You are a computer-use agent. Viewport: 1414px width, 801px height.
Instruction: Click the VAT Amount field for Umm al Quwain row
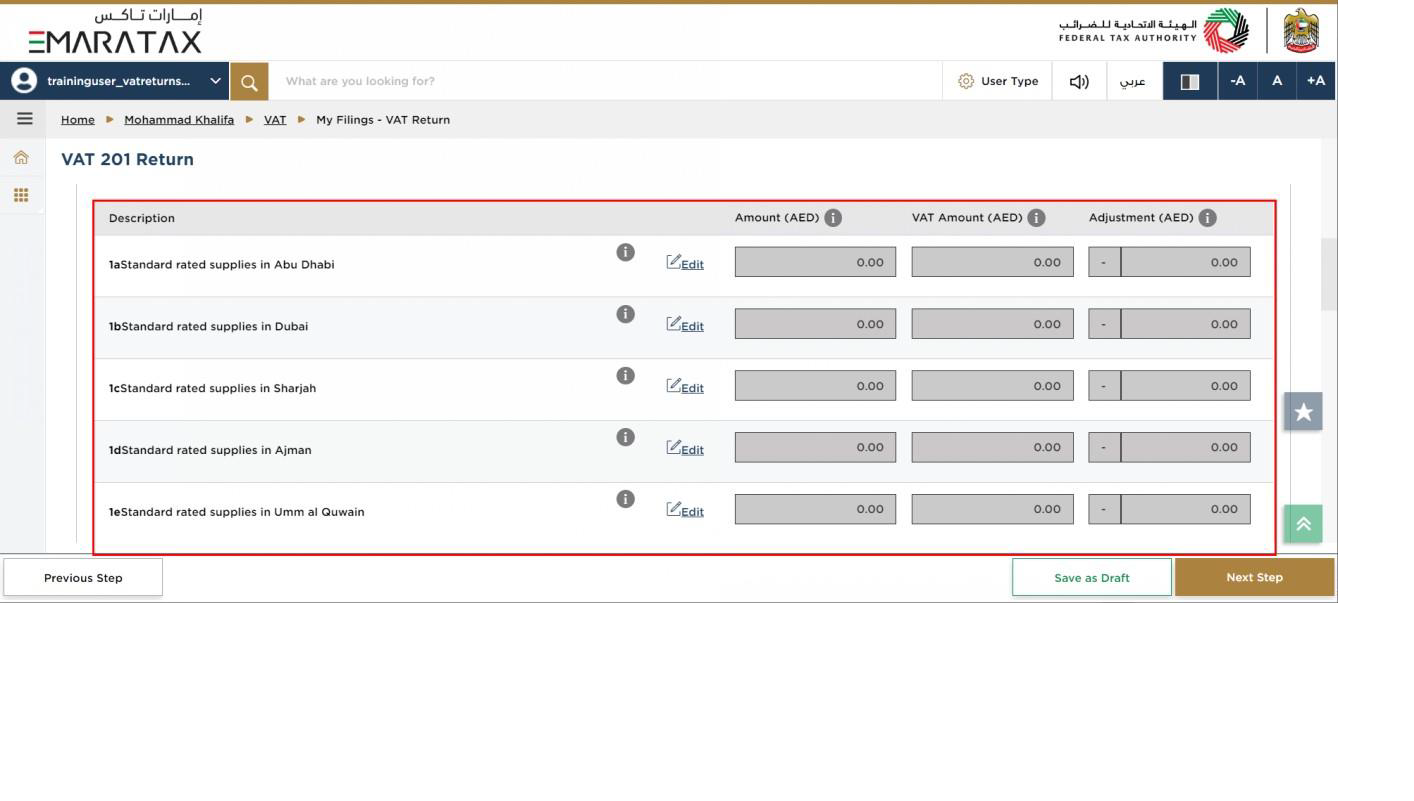[992, 509]
